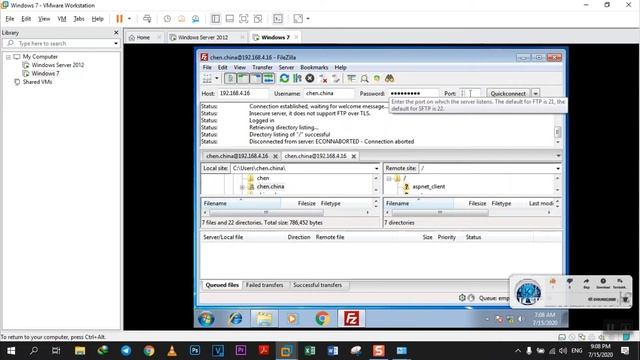
Task: Toggle message log display in FileZilla toolbar
Action: (230, 78)
